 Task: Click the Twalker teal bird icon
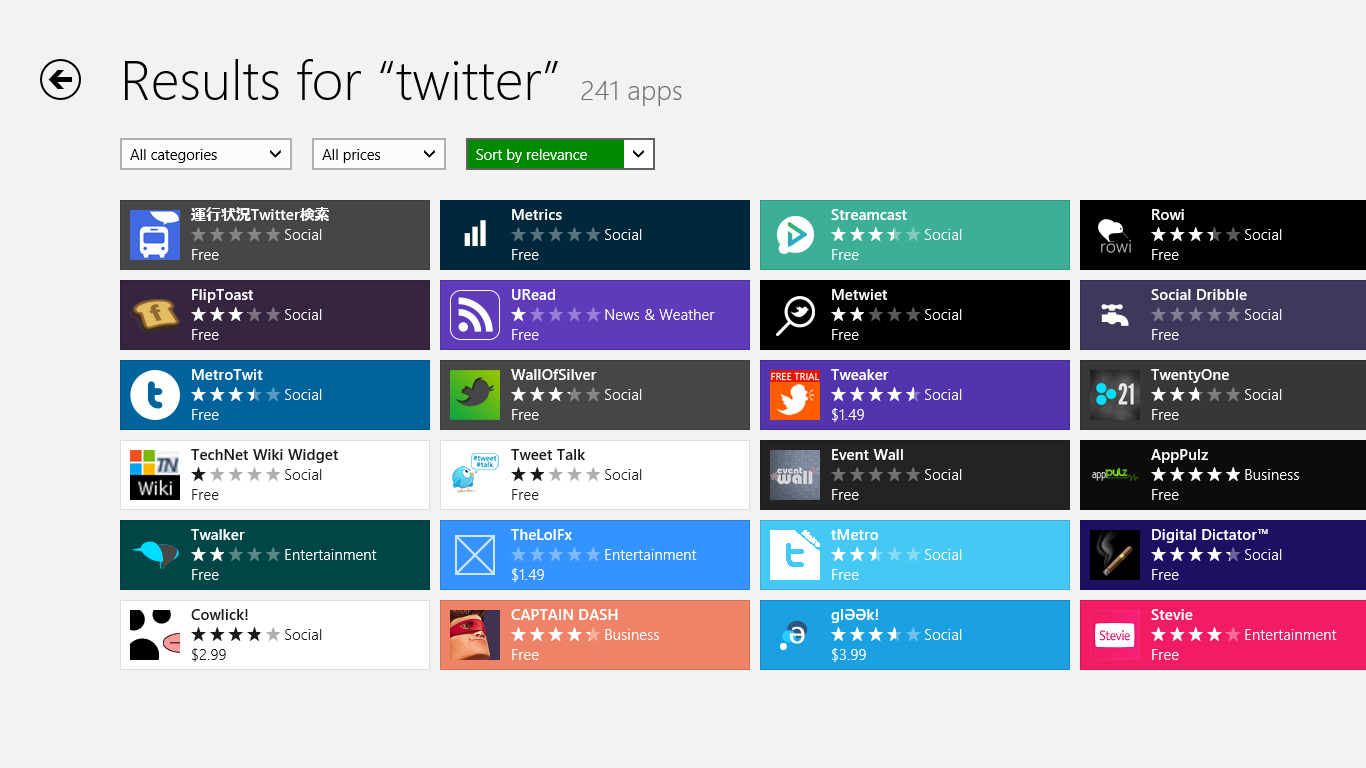[x=155, y=555]
